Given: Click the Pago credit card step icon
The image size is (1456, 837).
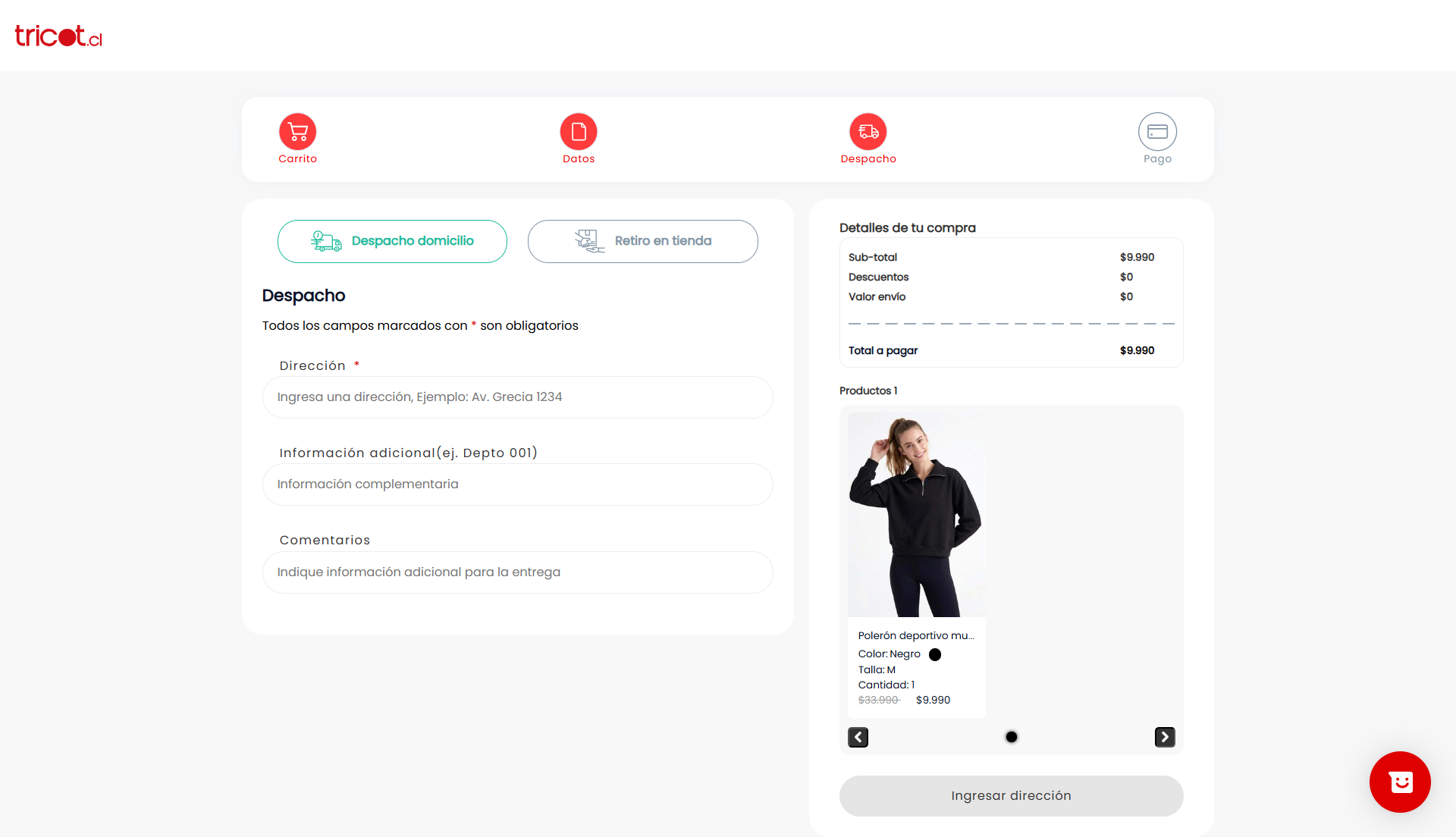Looking at the screenshot, I should [x=1157, y=132].
